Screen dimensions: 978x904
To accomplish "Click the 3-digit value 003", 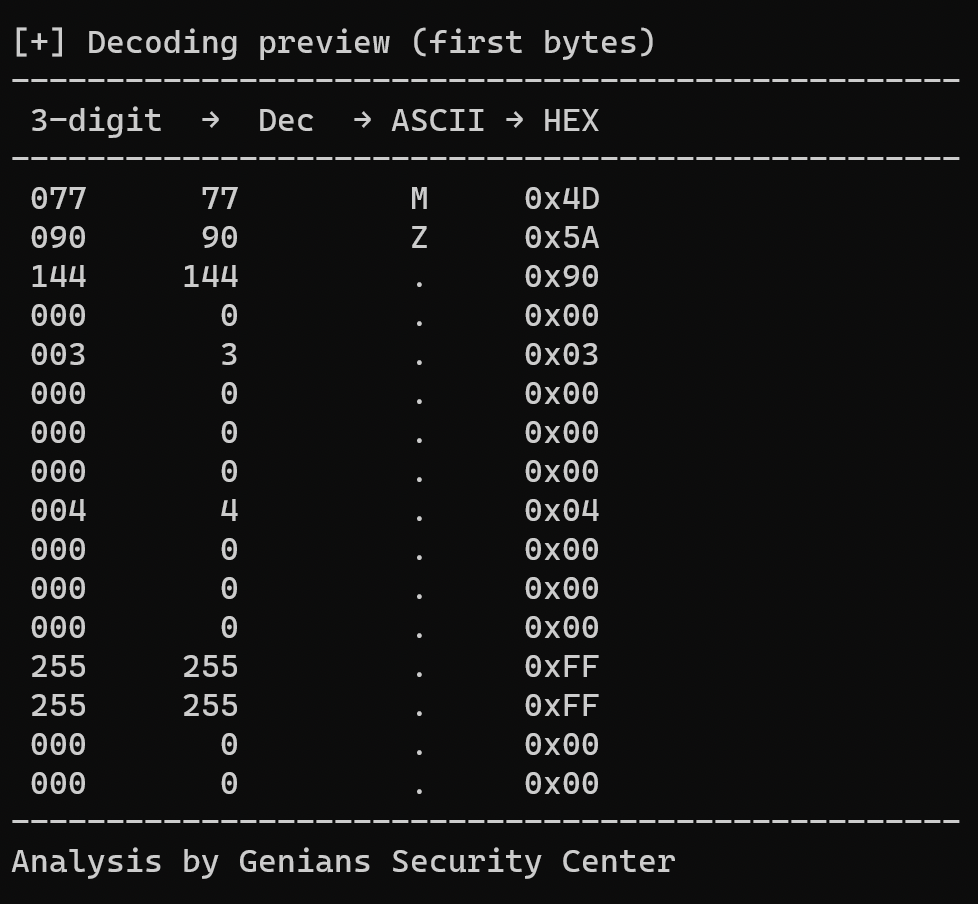I will coord(58,355).
